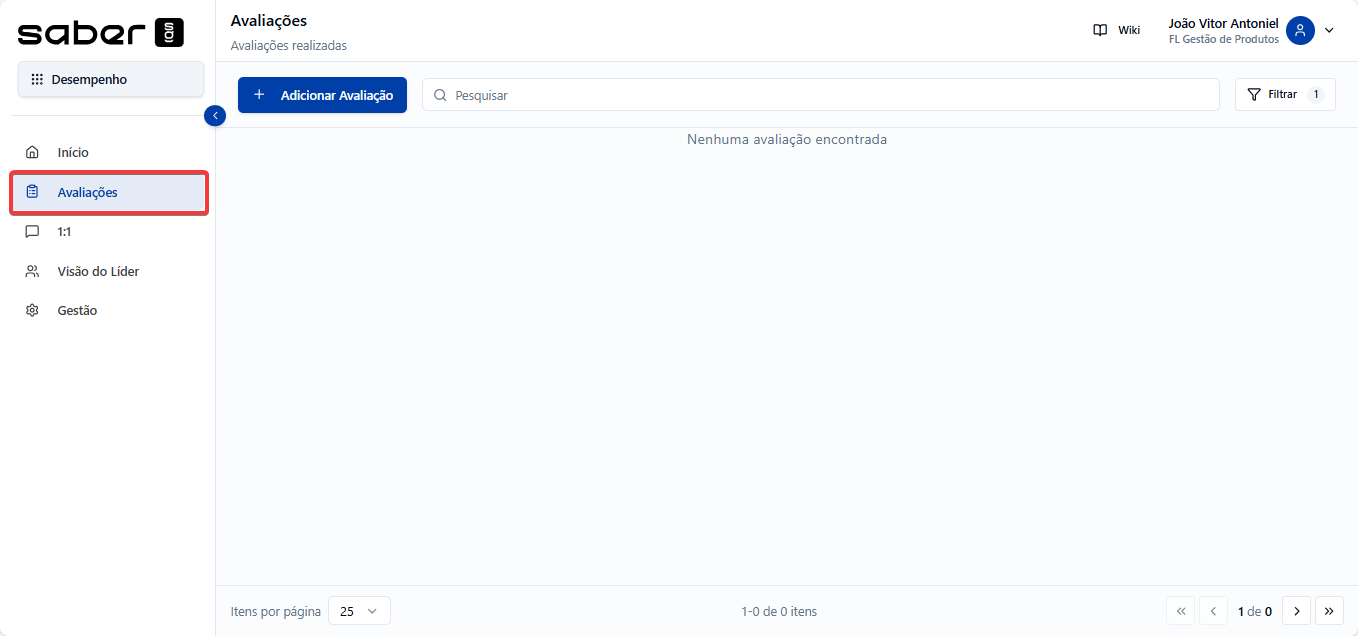This screenshot has height=636, width=1358.
Task: Go to the next page arrow
Action: pos(1296,611)
